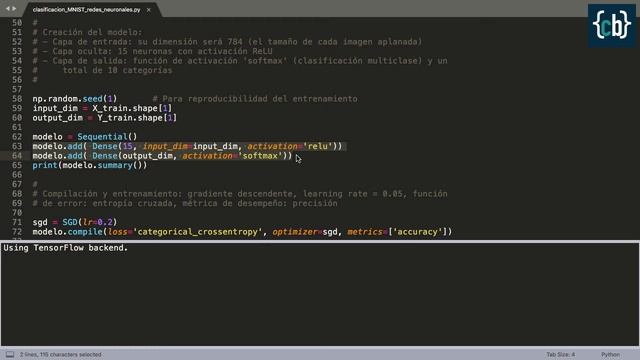Click the comment 'total de 10 categorías'
The image size is (640, 360).
tap(118, 70)
